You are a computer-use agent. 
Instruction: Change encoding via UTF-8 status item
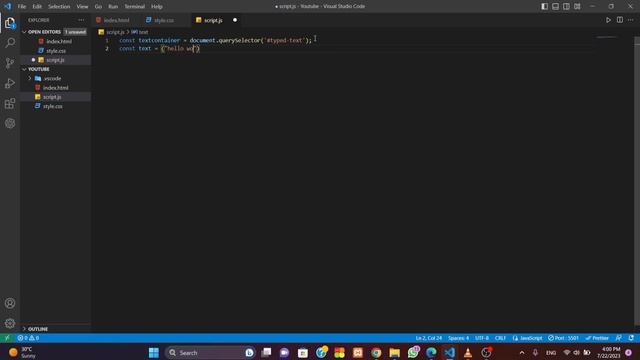[482, 338]
